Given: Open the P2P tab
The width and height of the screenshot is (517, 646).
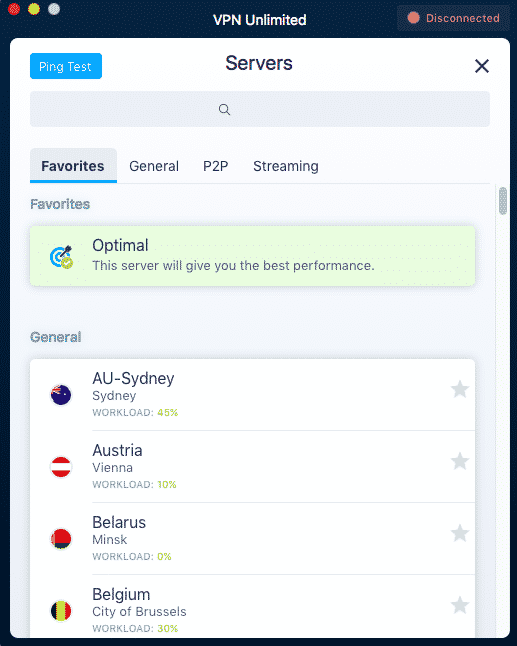Looking at the screenshot, I should point(215,166).
